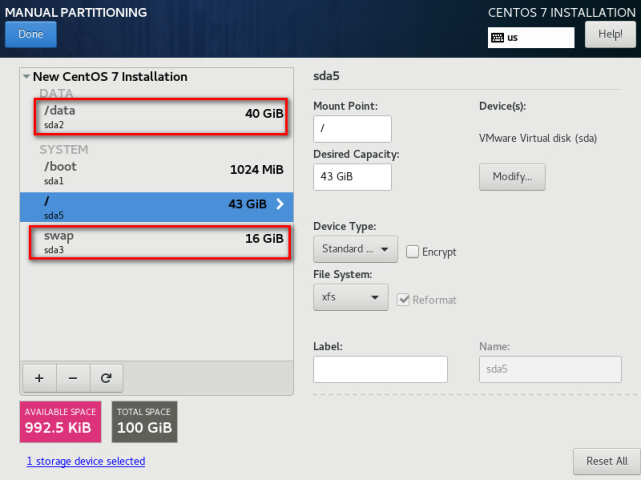Click the Name field showing sda5

pos(550,369)
